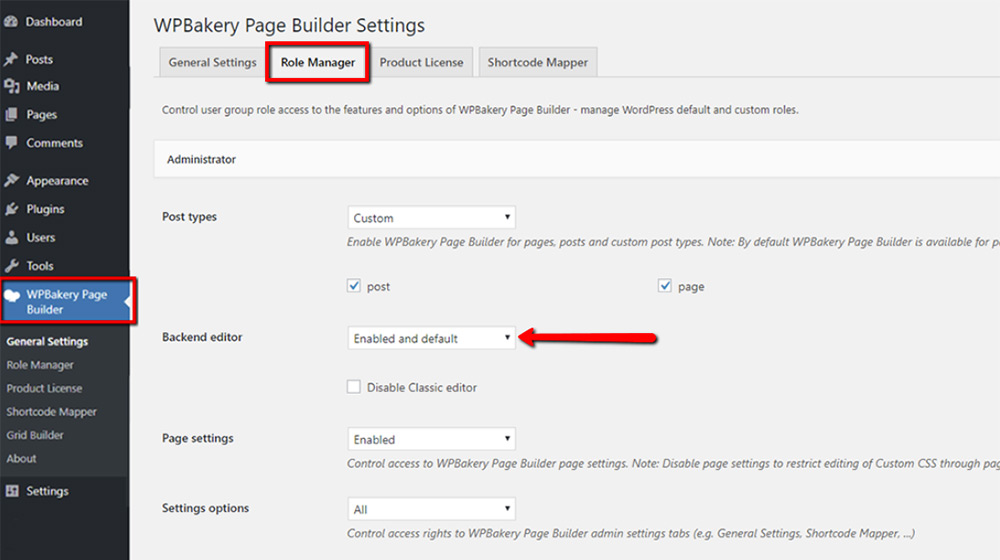Click the Comments bubble icon
1000x560 pixels.
pos(11,143)
